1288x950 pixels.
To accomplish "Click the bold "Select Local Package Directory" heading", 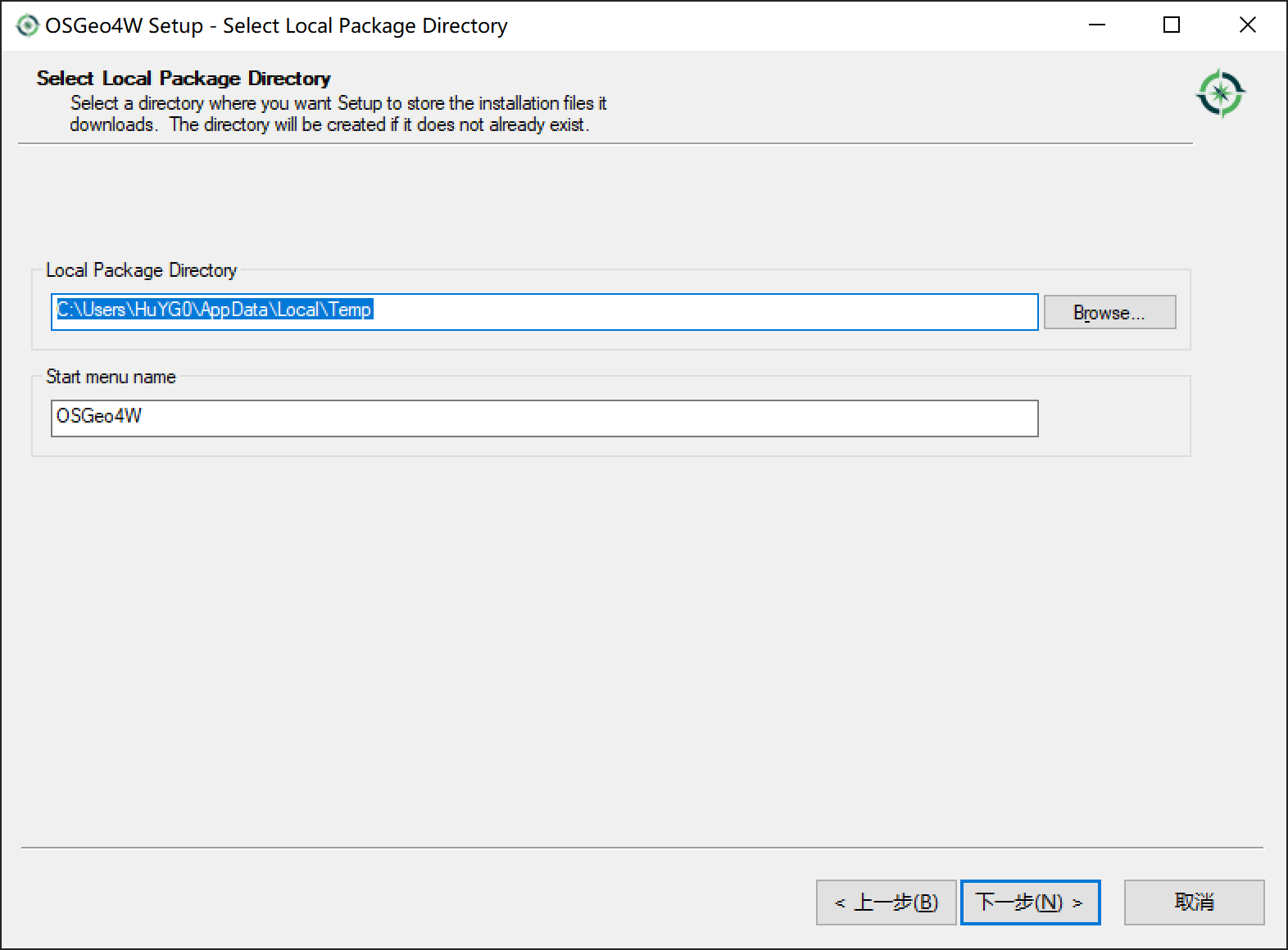I will click(x=184, y=79).
